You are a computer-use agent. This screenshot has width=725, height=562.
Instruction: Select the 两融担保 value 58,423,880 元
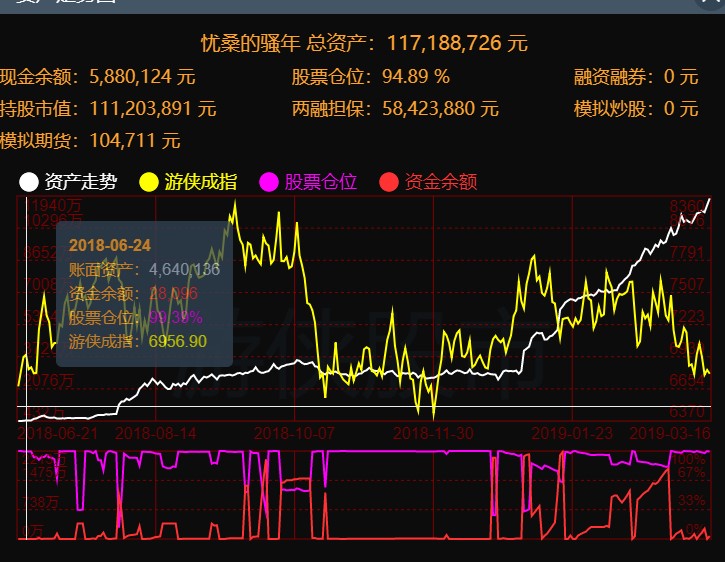pyautogui.click(x=434, y=108)
